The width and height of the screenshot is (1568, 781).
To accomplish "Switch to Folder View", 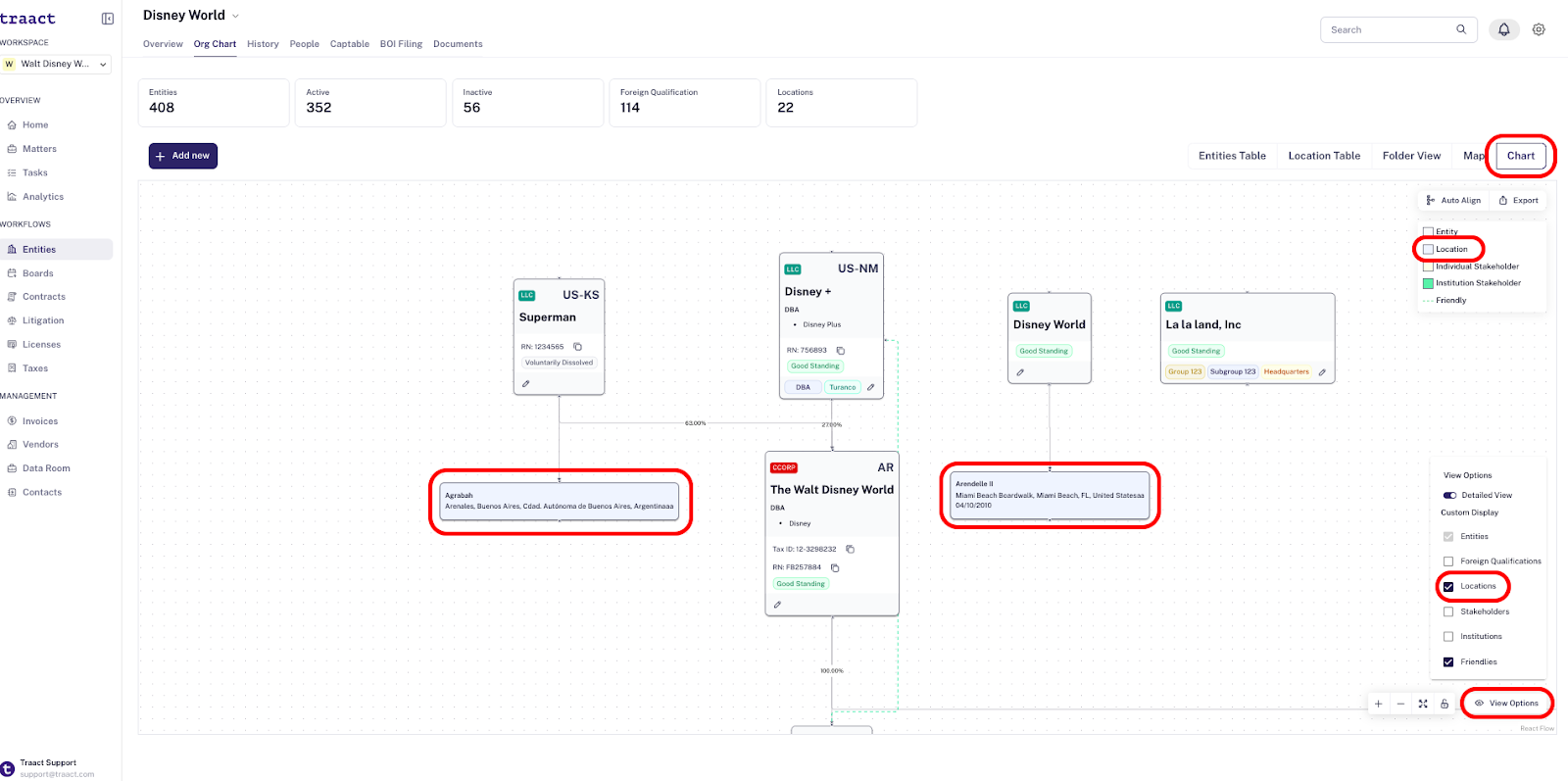I will point(1411,156).
